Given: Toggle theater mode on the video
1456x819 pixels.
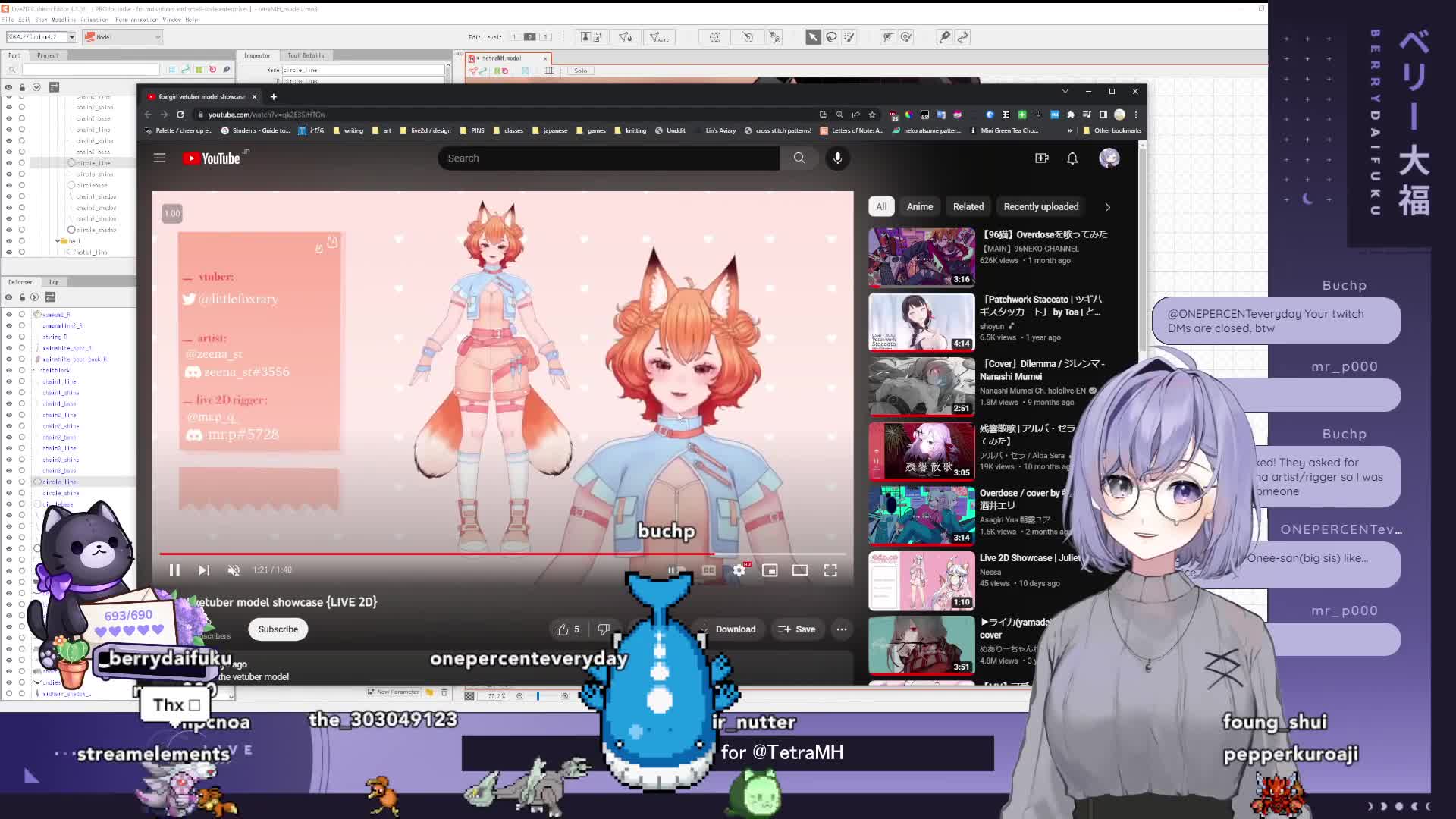Looking at the screenshot, I should [x=800, y=570].
